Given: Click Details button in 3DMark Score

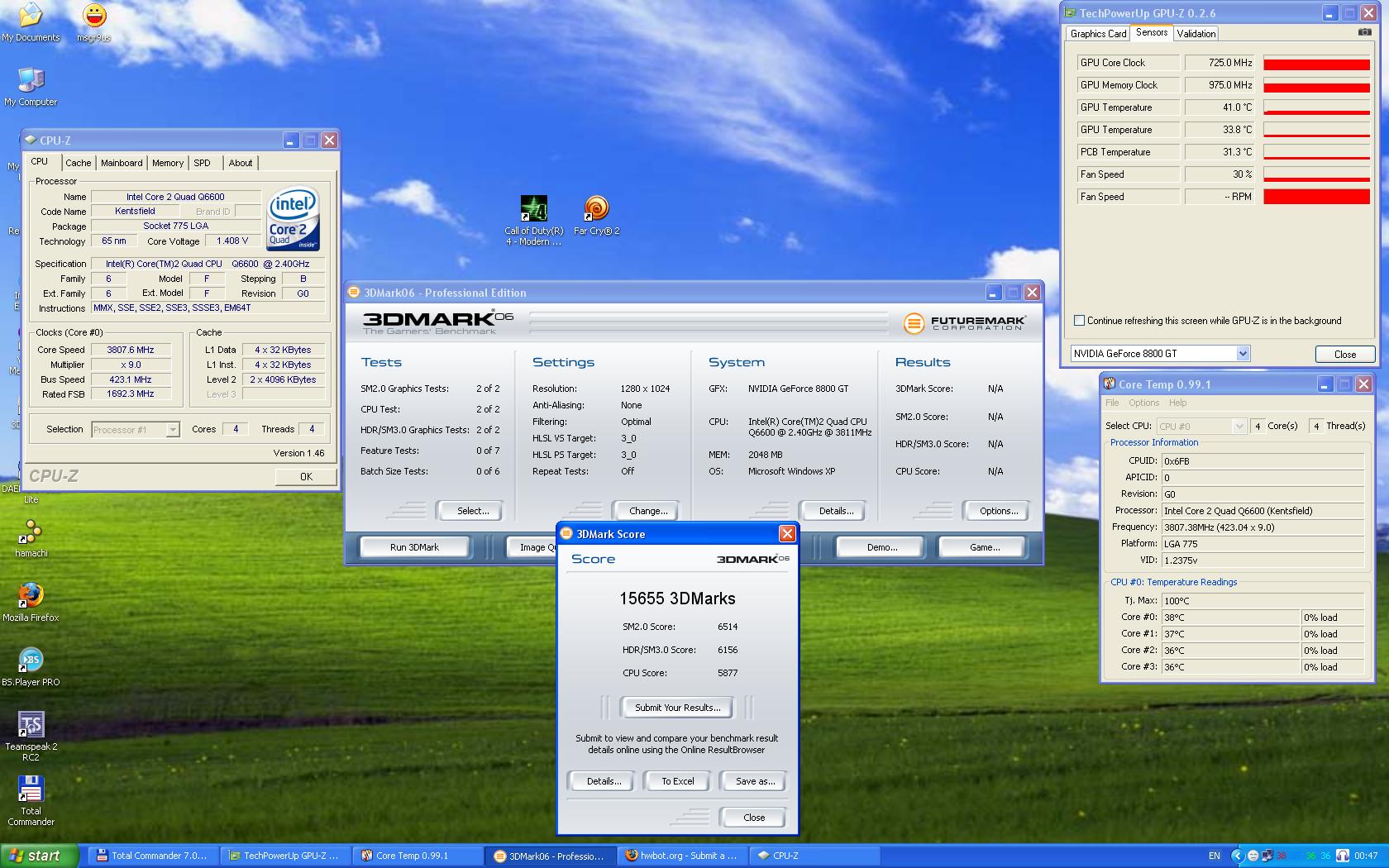Looking at the screenshot, I should (604, 781).
